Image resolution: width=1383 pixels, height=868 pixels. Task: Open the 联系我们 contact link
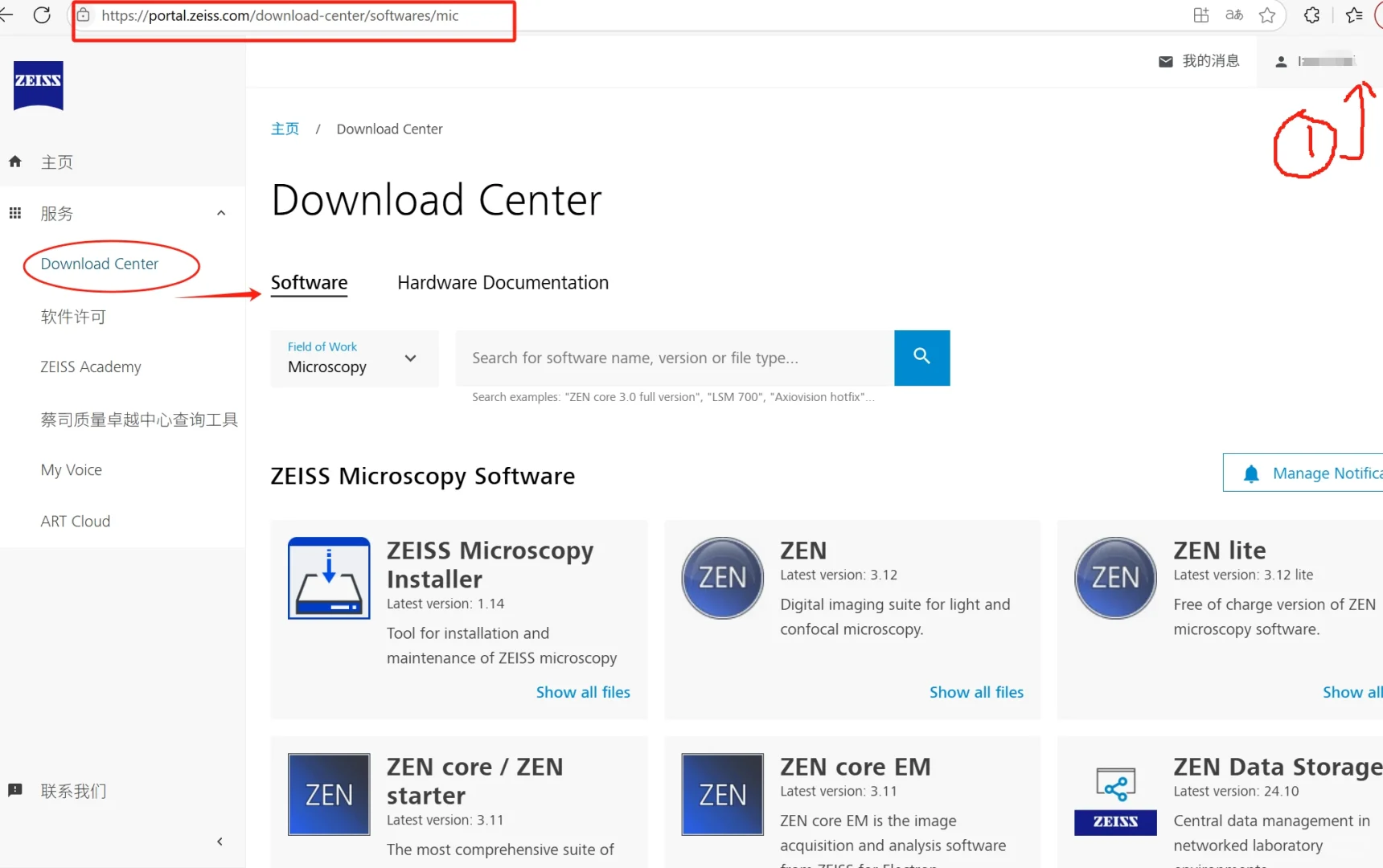(73, 791)
